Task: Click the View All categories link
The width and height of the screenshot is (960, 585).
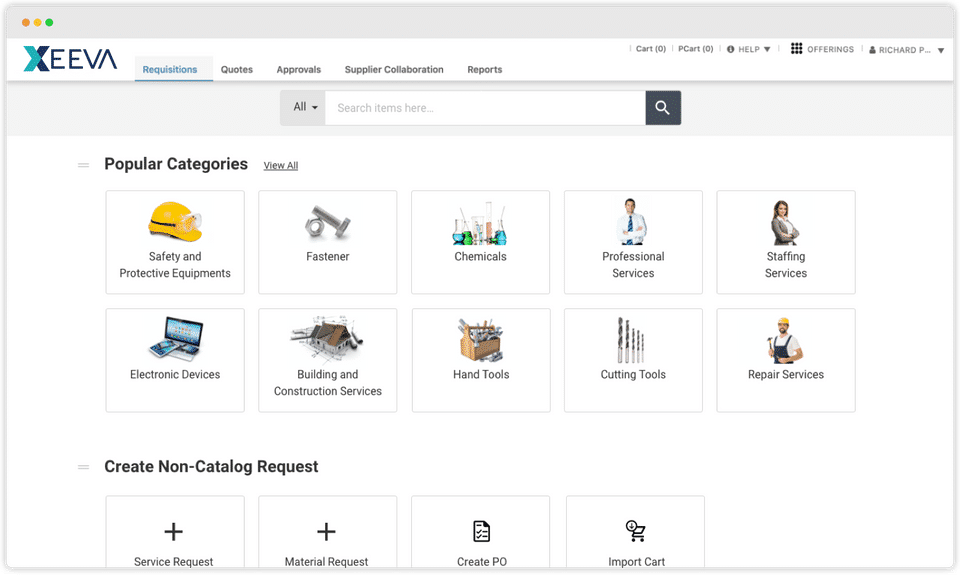Action: (280, 165)
